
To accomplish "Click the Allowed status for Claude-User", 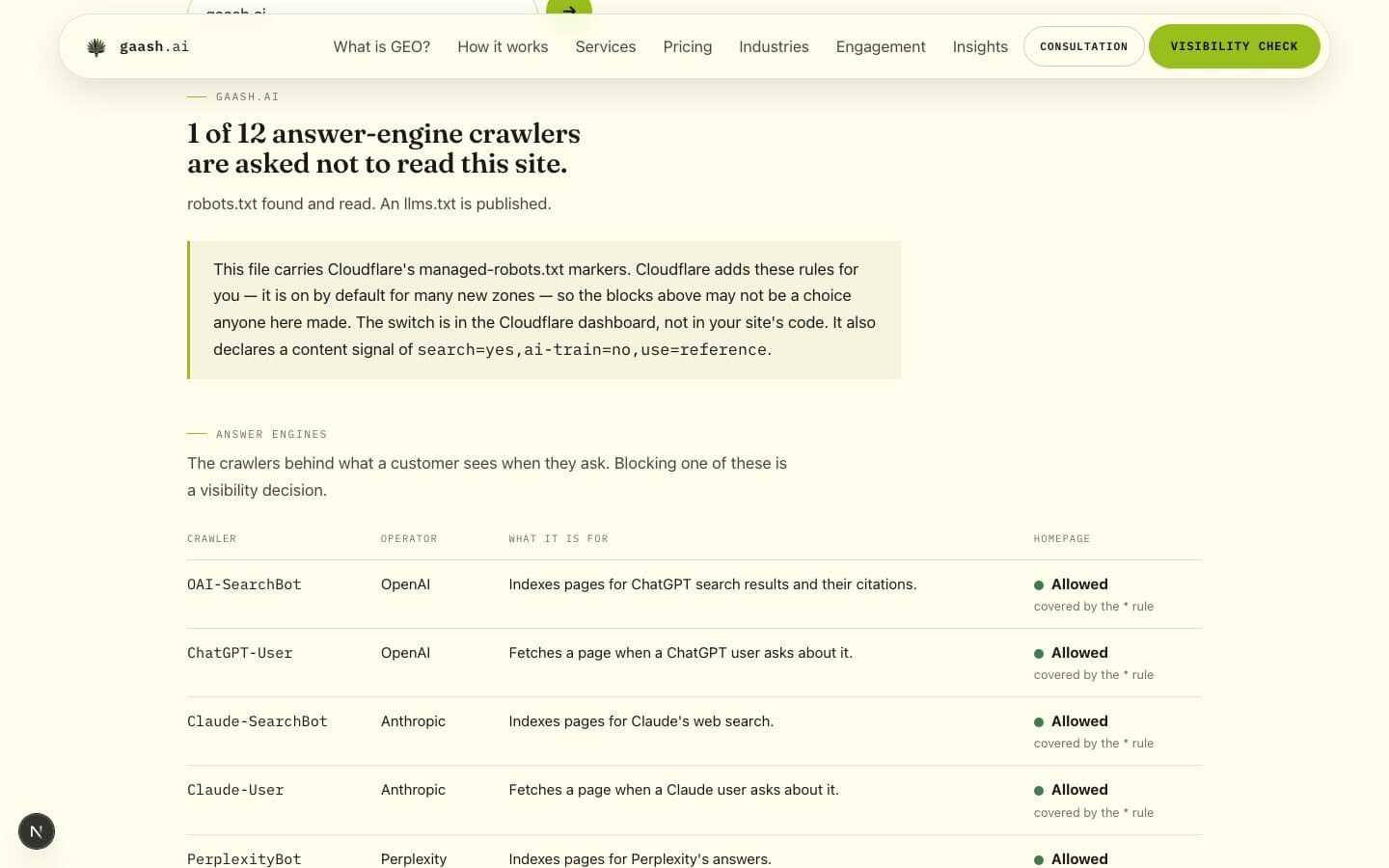I will pyautogui.click(x=1071, y=790).
